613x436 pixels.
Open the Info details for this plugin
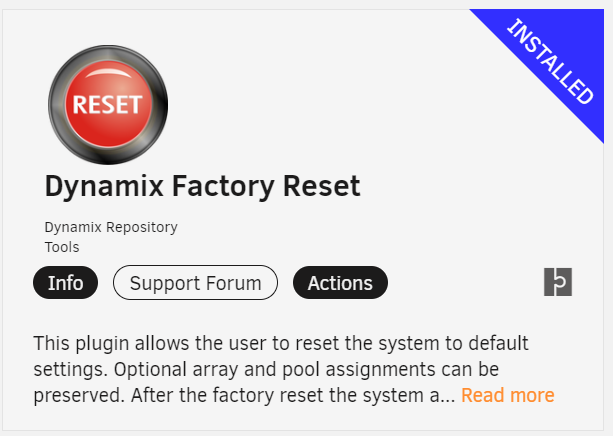coord(65,283)
